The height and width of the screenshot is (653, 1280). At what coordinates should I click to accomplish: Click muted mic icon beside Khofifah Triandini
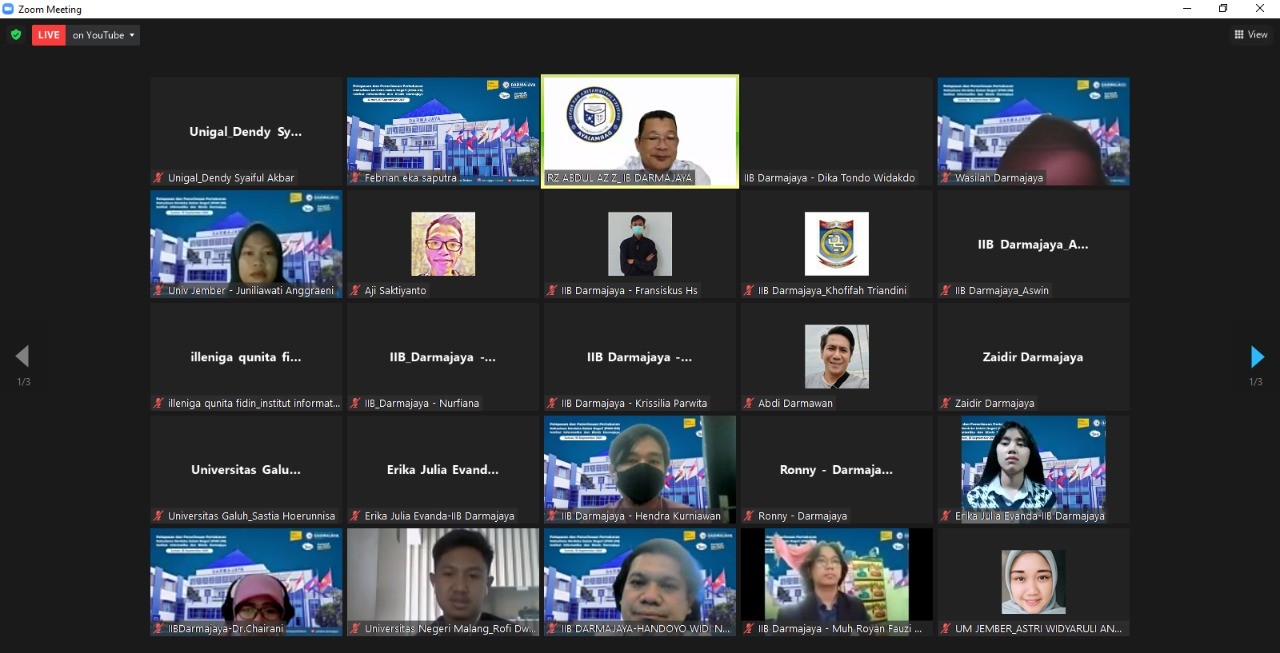click(749, 291)
